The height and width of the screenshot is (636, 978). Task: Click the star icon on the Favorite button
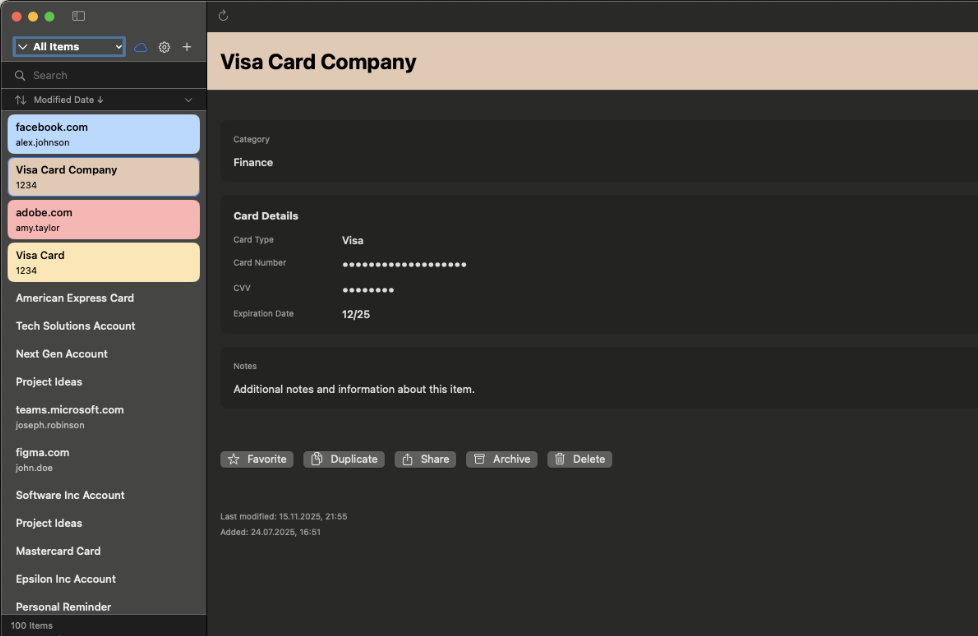click(233, 459)
